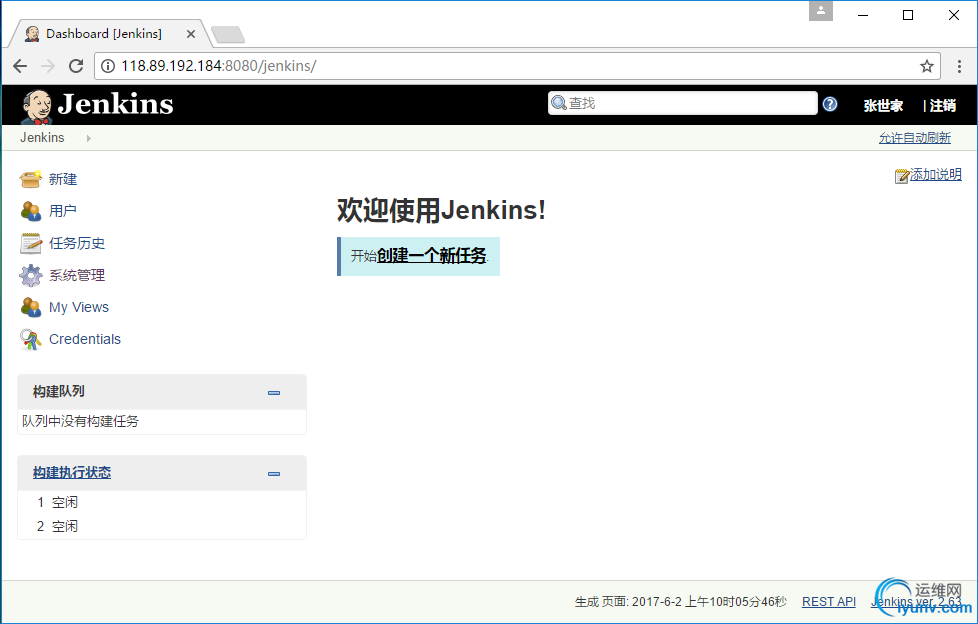Reload the page with the refresh icon

[x=75, y=65]
